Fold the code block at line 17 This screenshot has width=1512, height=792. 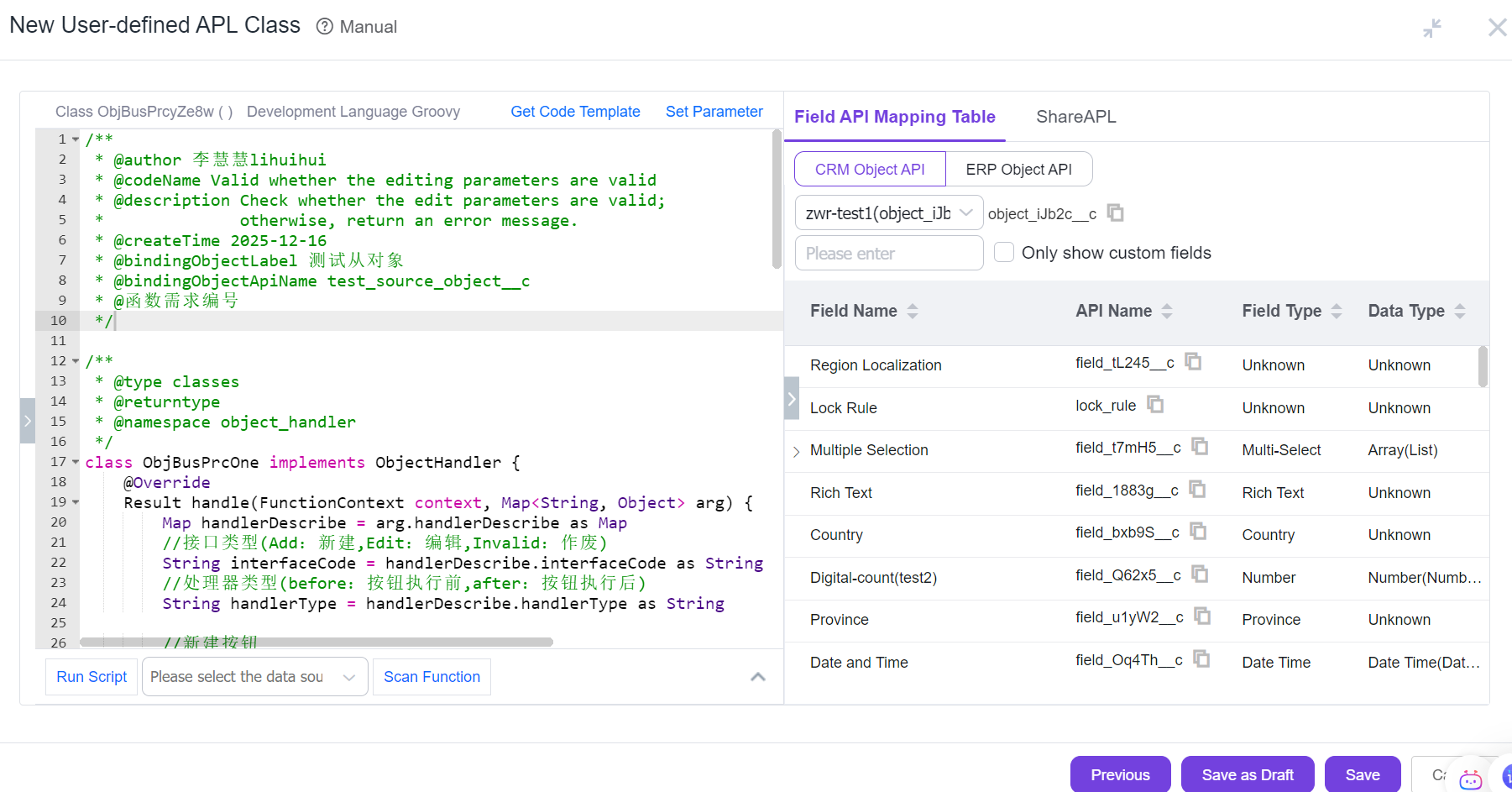point(76,463)
